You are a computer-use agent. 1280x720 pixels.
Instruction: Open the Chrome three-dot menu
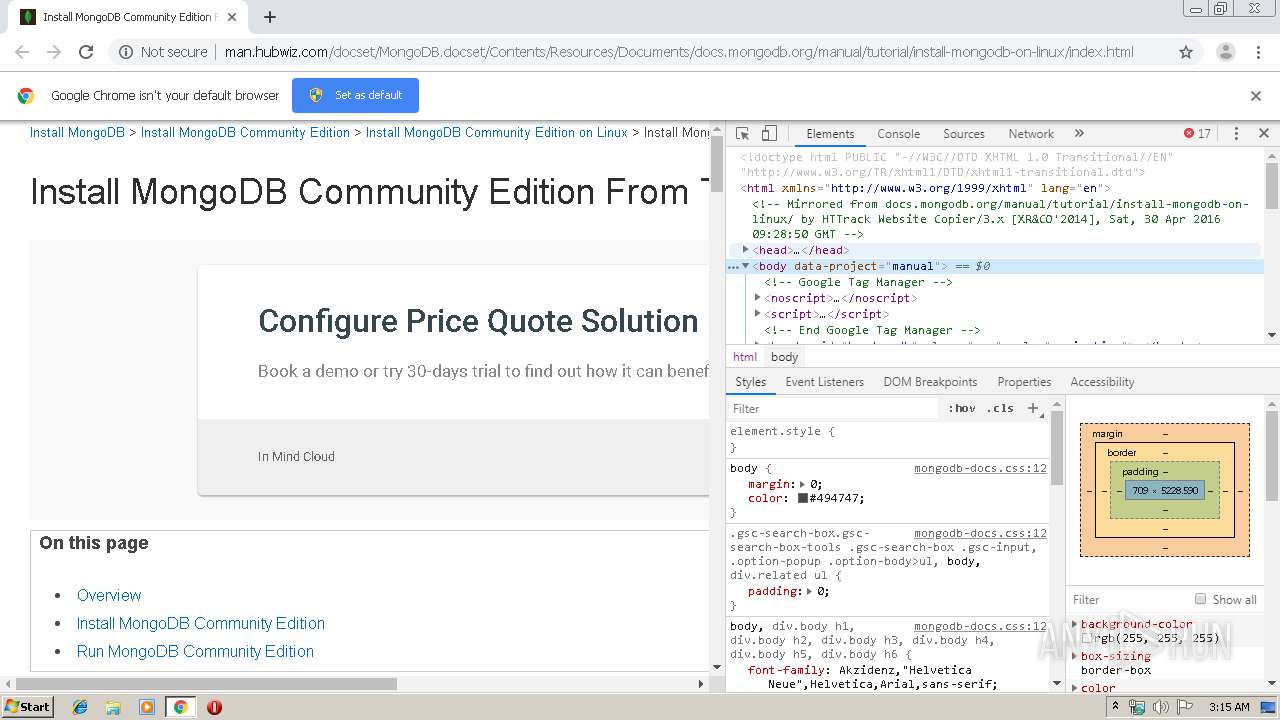pos(1258,52)
